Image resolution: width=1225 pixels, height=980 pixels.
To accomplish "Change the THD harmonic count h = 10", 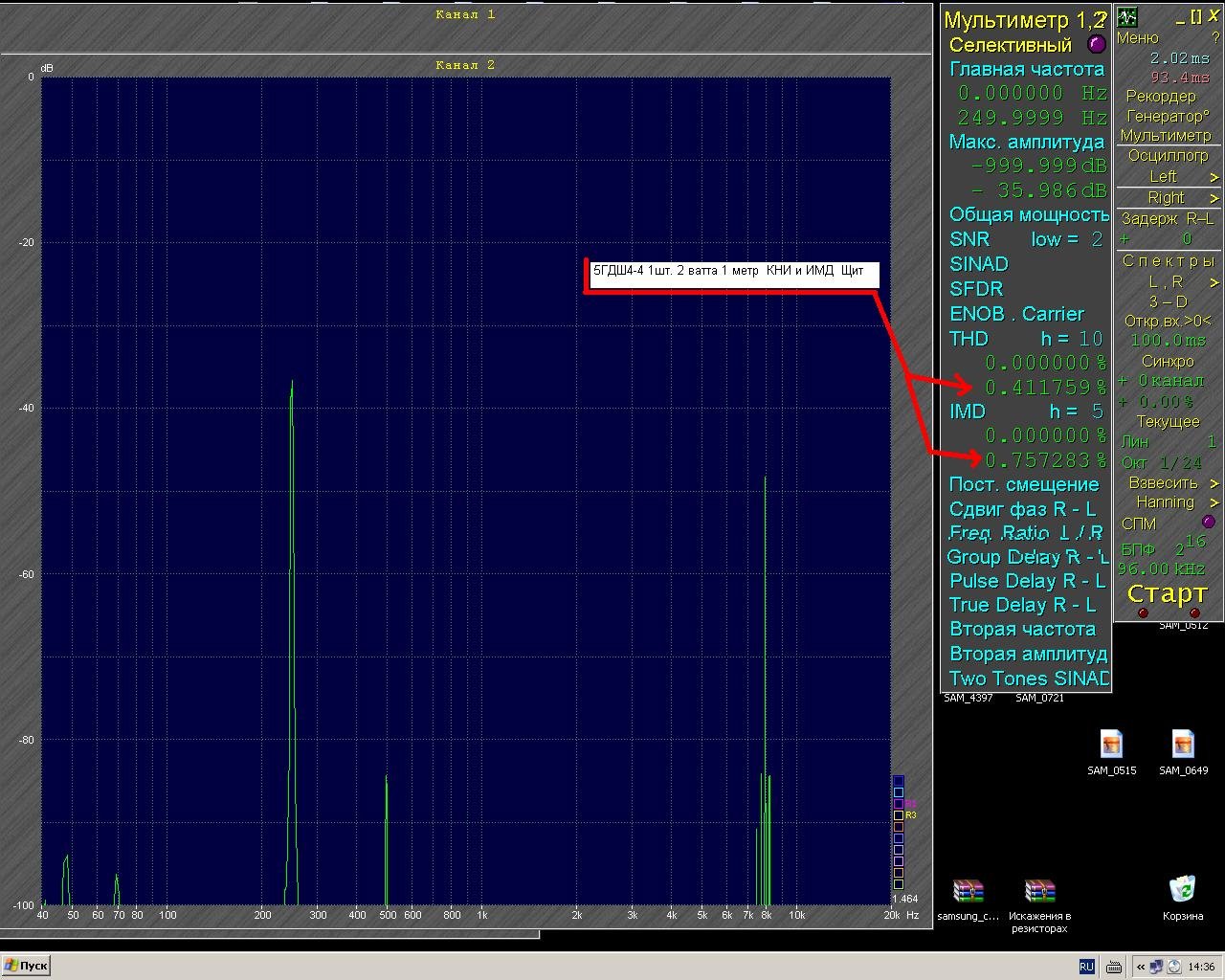I will tap(1073, 339).
